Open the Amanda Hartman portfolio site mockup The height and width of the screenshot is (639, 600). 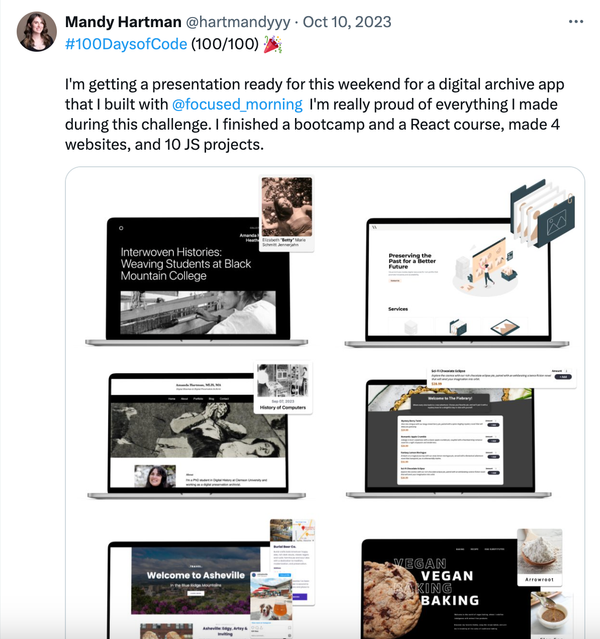click(196, 436)
